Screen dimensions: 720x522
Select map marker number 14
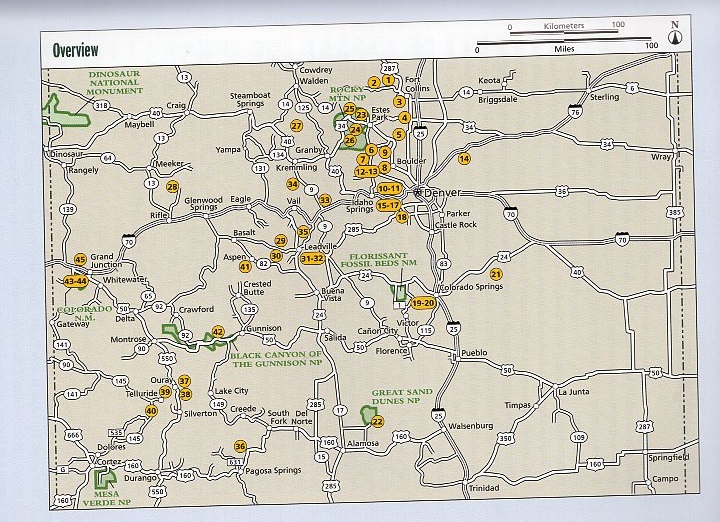pyautogui.click(x=464, y=159)
